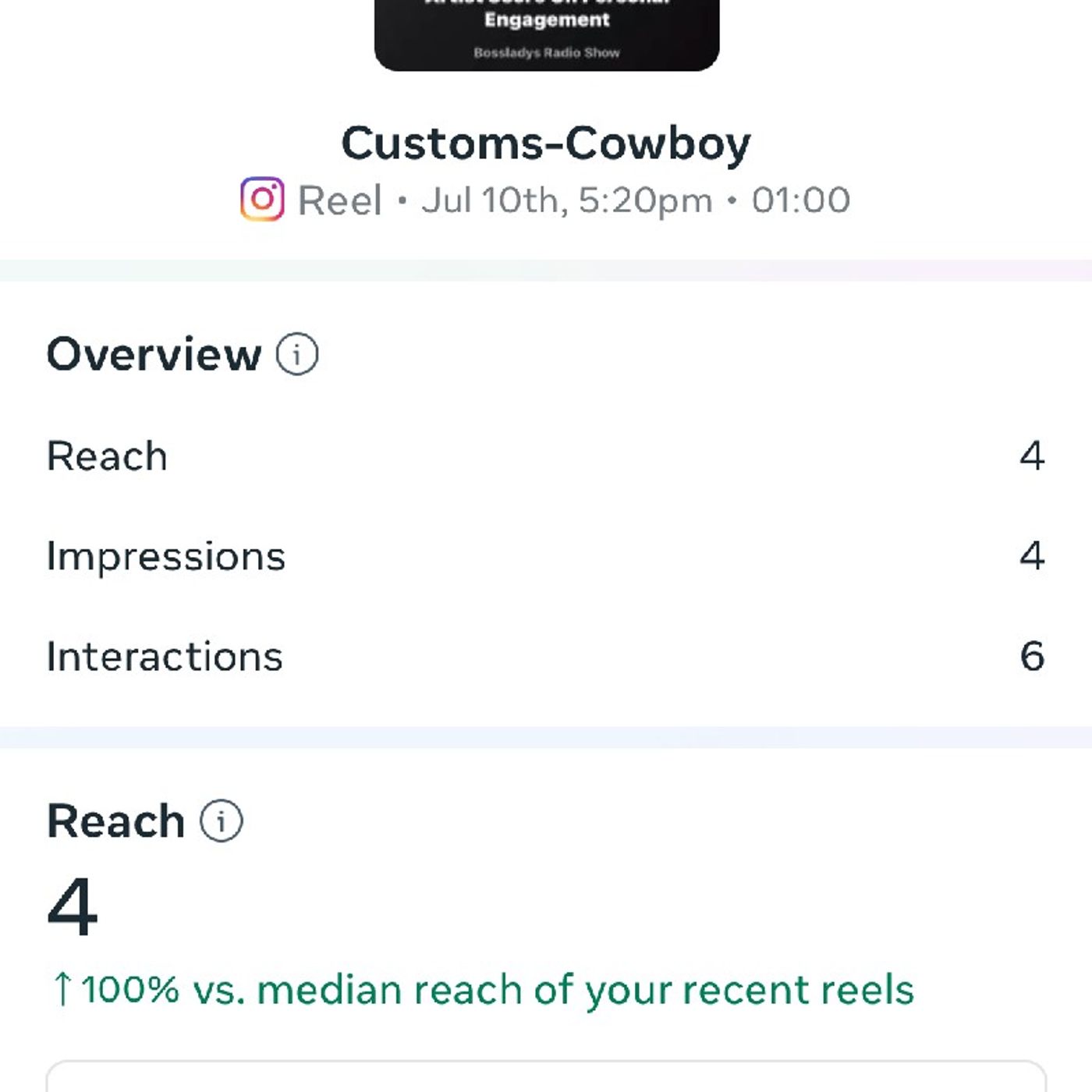Tap the green up arrow indicator

pos(62,989)
